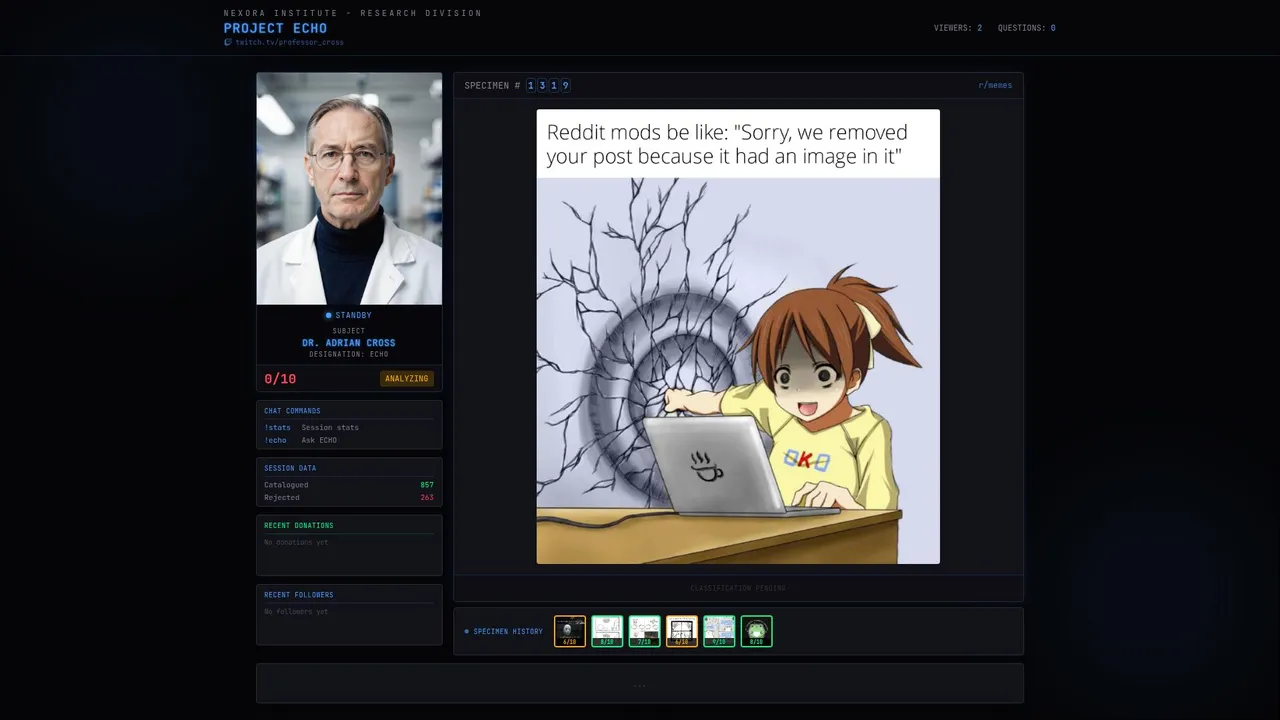
Task: Open the history thumbnail rated 7/10
Action: point(645,631)
